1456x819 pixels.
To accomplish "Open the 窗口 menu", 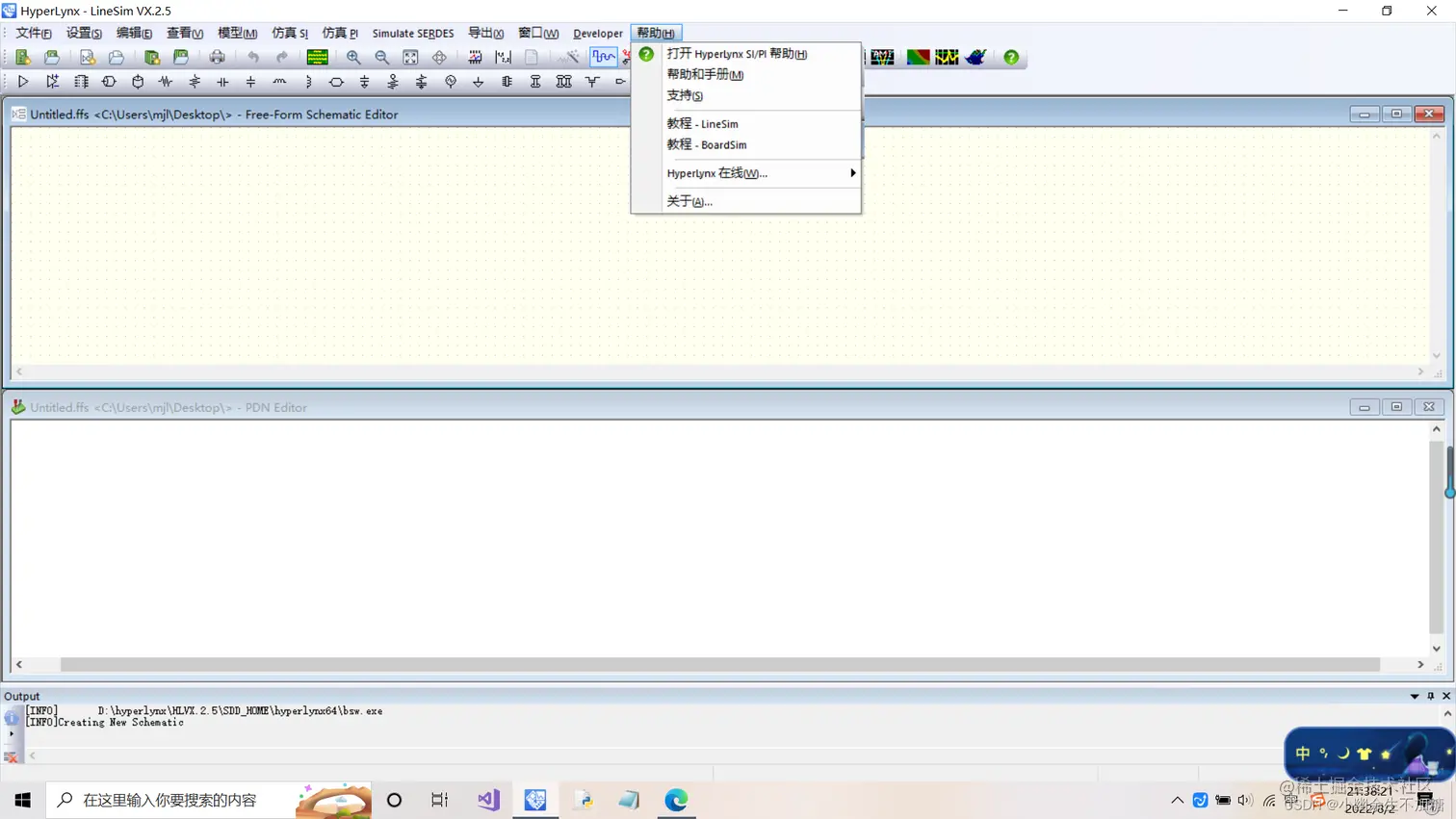I will click(x=538, y=33).
